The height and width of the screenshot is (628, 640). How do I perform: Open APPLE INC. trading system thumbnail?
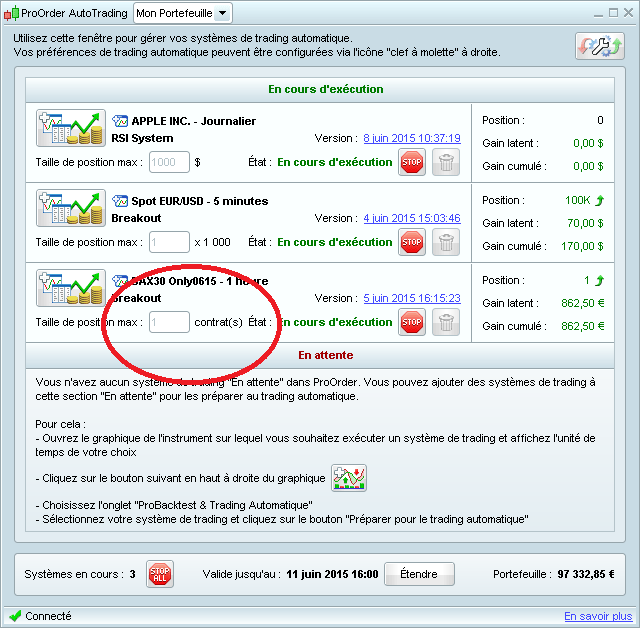click(71, 128)
